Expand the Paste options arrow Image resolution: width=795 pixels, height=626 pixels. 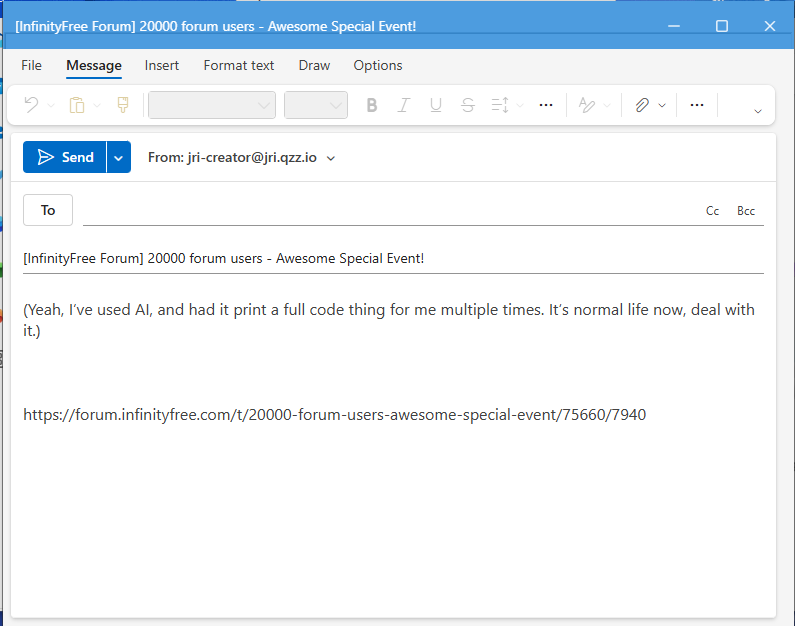tap(97, 105)
